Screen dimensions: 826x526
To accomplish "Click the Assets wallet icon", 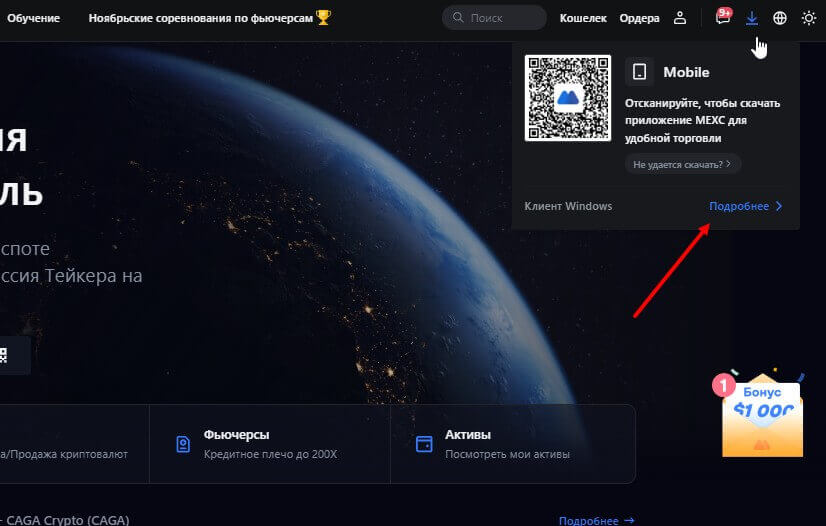I will [x=424, y=444].
